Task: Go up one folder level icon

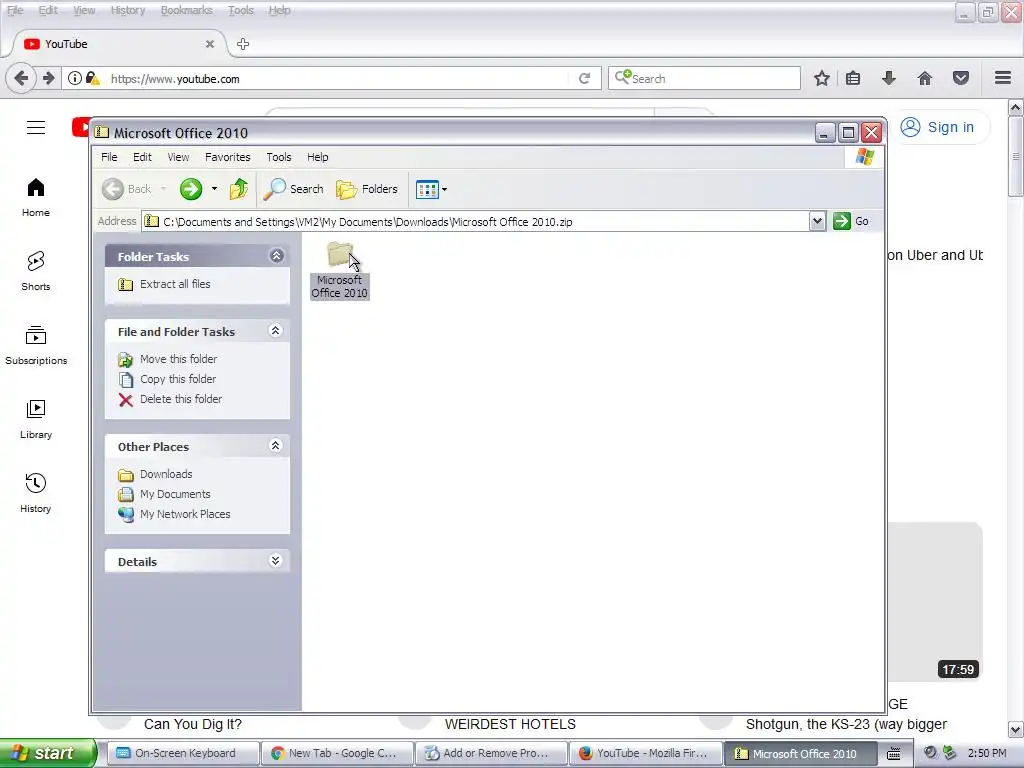Action: point(238,189)
